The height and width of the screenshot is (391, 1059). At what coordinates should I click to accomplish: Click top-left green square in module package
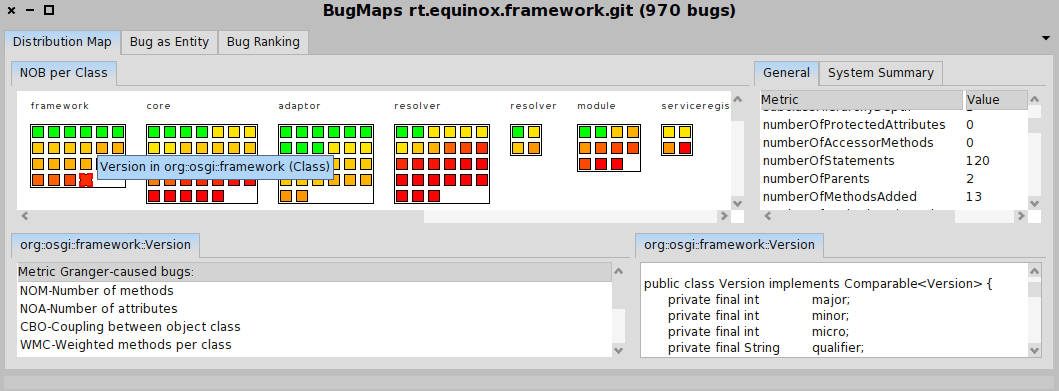585,132
